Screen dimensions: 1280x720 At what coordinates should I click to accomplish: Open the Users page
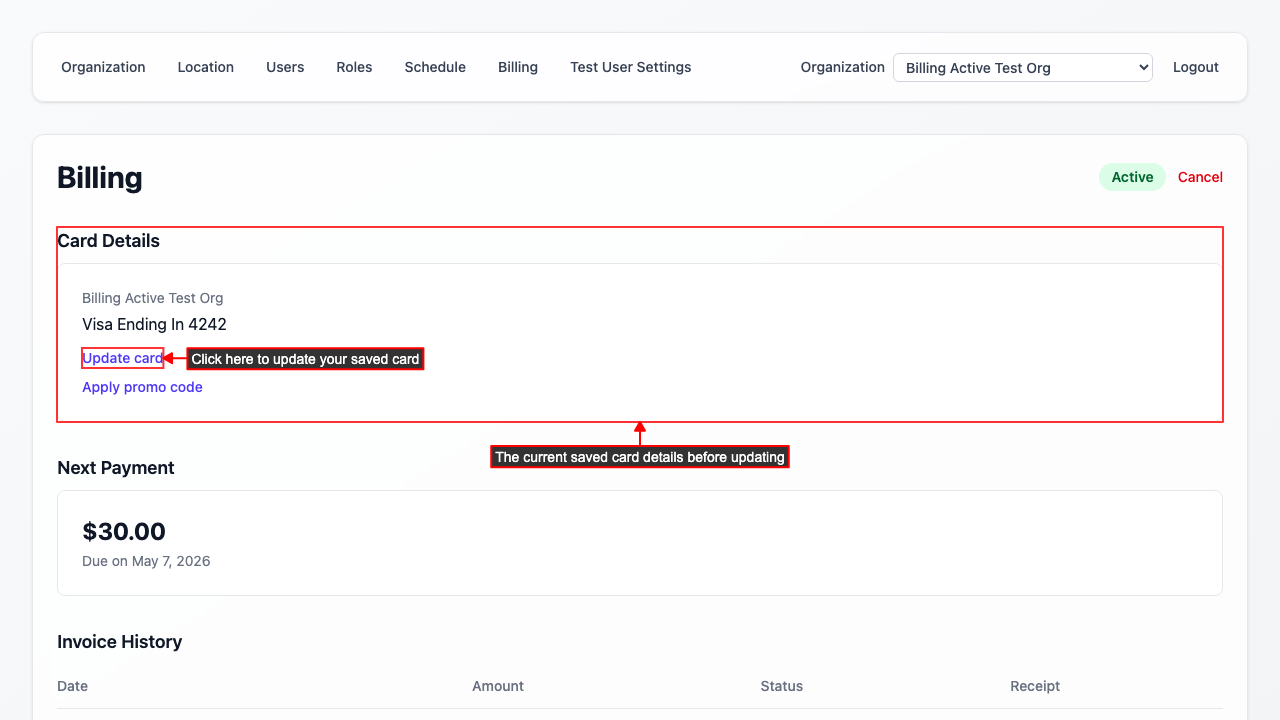tap(285, 67)
